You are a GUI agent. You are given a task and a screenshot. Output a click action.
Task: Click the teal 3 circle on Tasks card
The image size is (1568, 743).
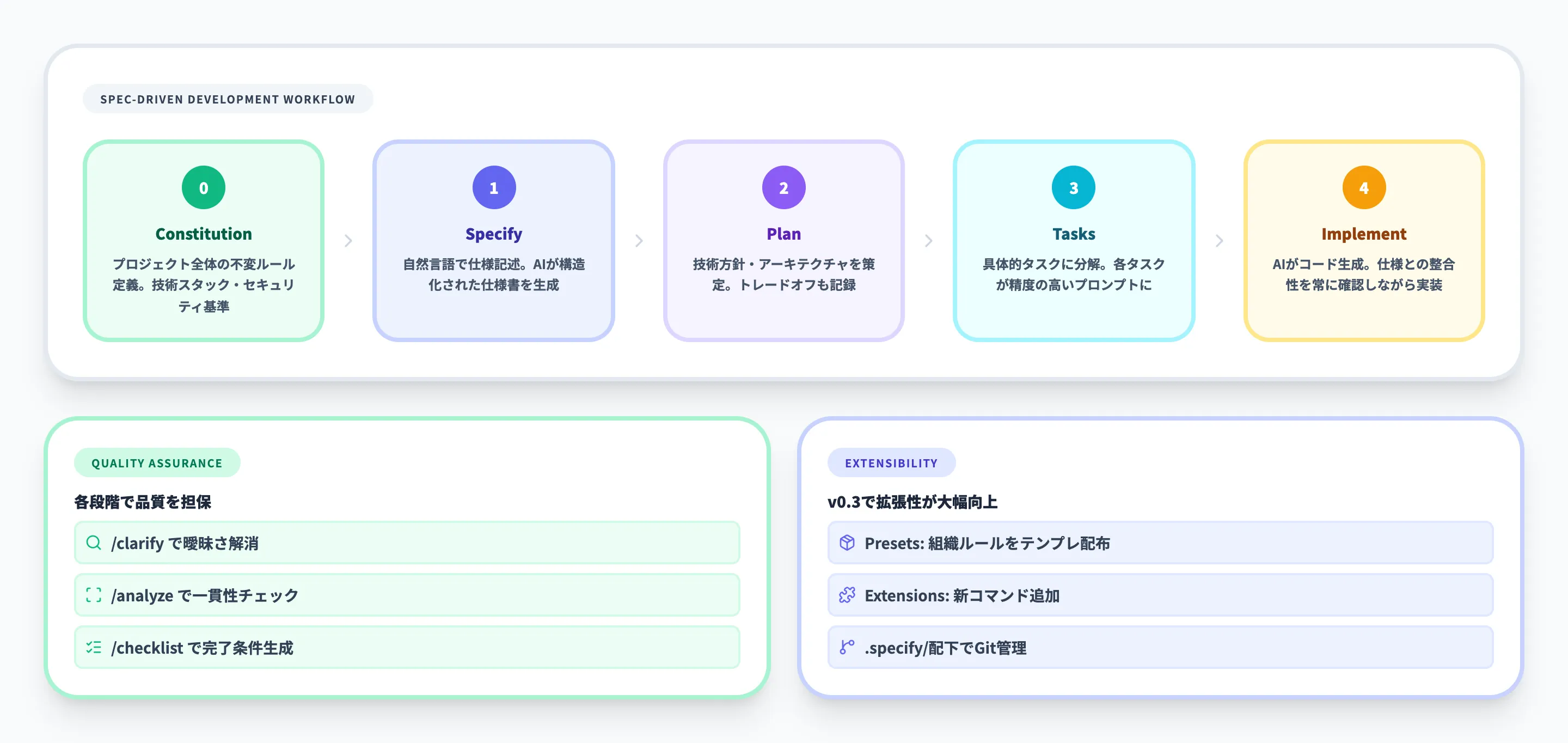pyautogui.click(x=1073, y=187)
